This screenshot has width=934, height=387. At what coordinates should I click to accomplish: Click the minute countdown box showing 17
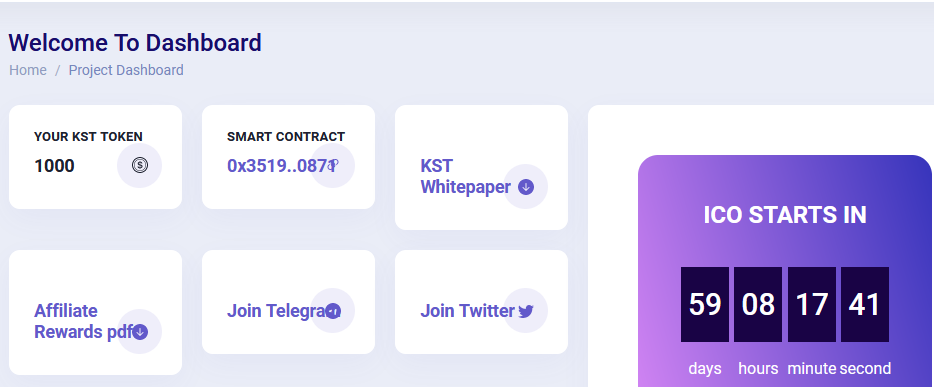pos(812,304)
